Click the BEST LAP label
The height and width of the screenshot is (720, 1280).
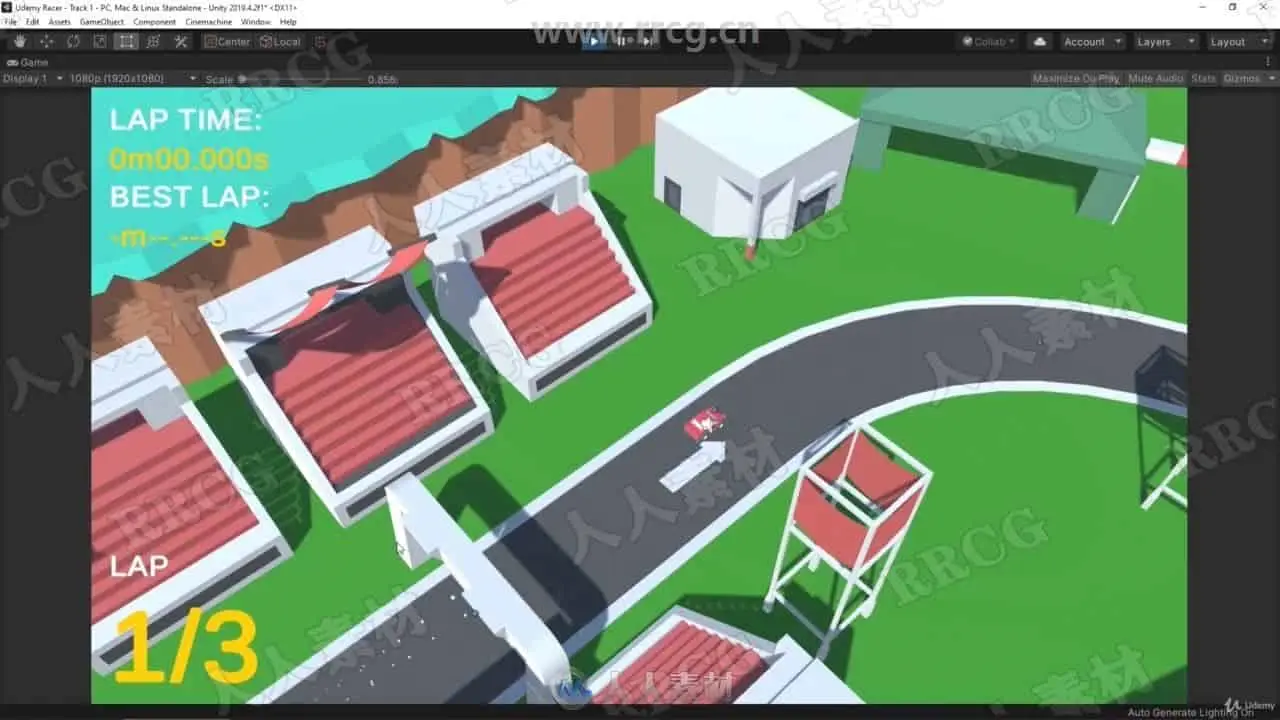tap(190, 197)
